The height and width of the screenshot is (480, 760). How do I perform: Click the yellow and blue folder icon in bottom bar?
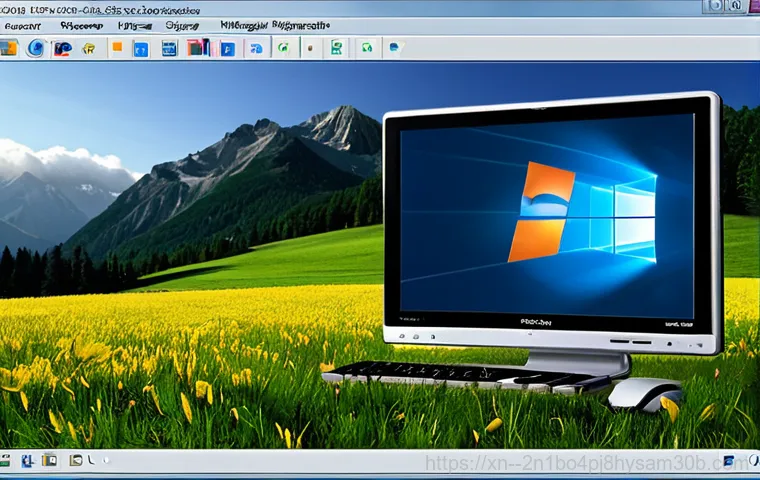[49, 460]
